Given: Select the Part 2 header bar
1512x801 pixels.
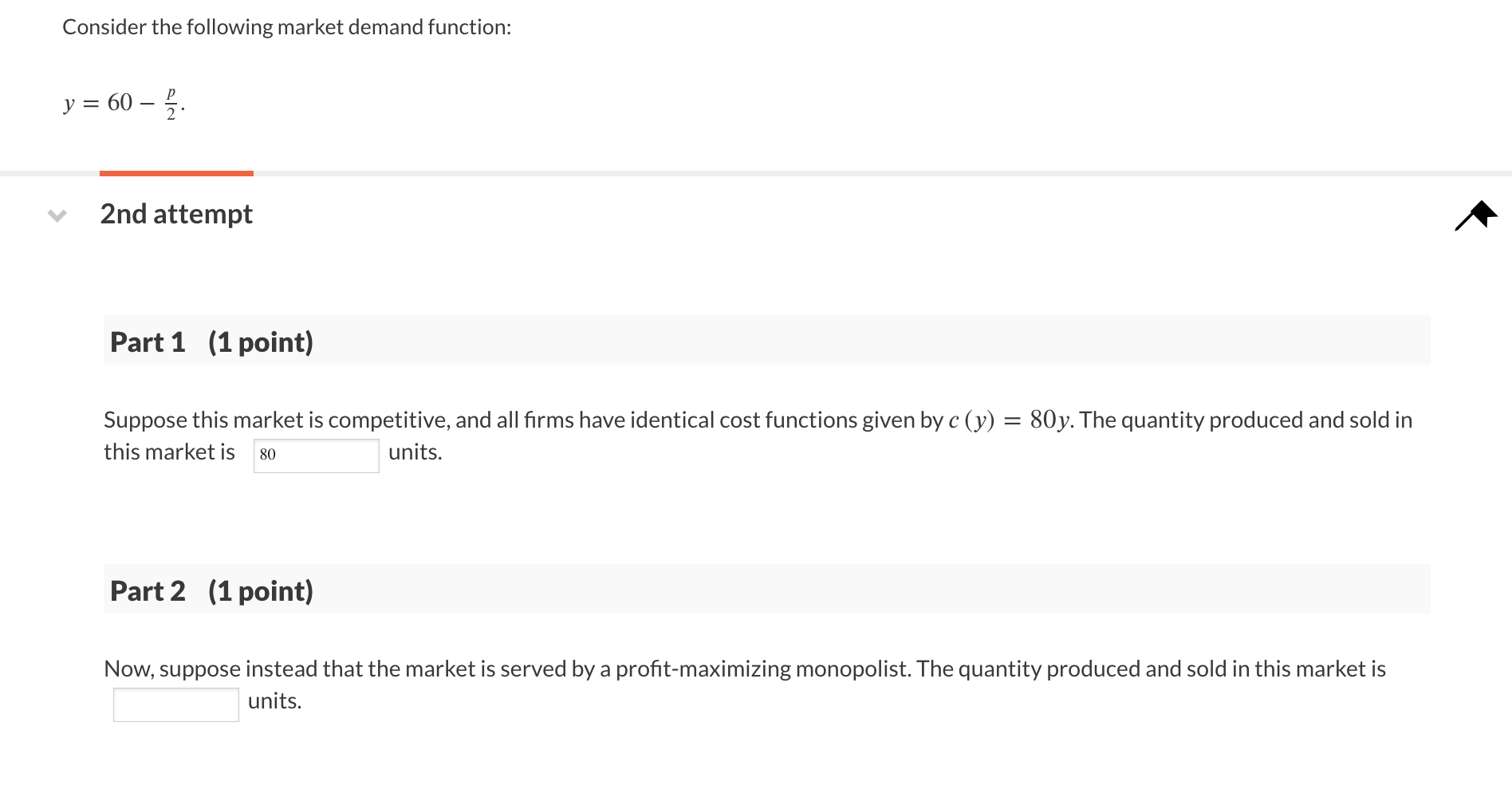Looking at the screenshot, I should [x=765, y=590].
